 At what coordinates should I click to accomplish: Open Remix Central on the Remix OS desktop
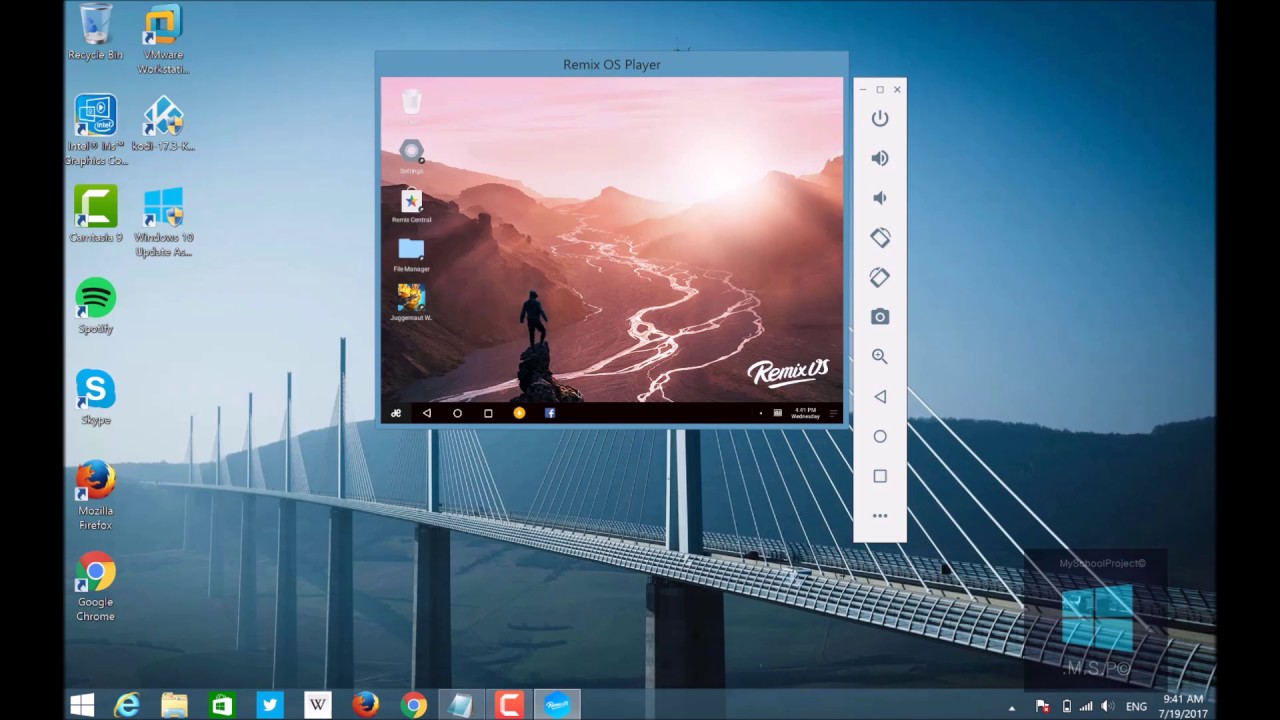[411, 207]
